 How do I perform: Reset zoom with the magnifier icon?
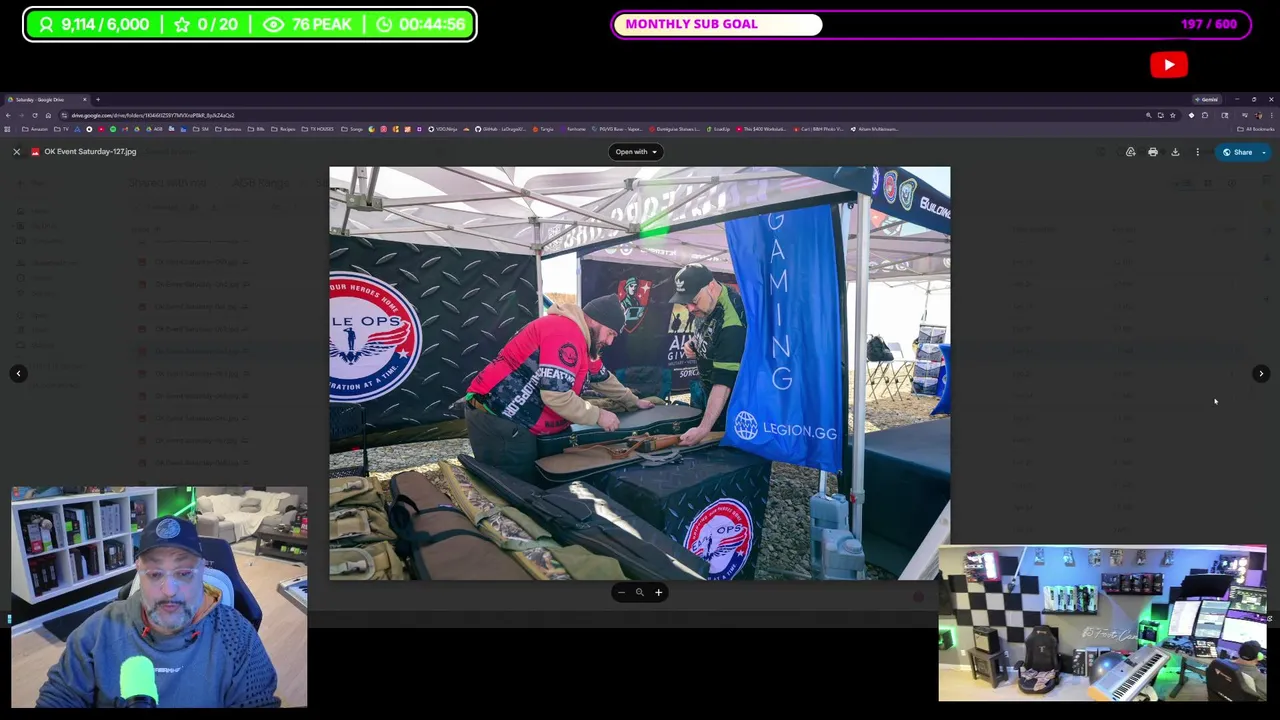(640, 592)
